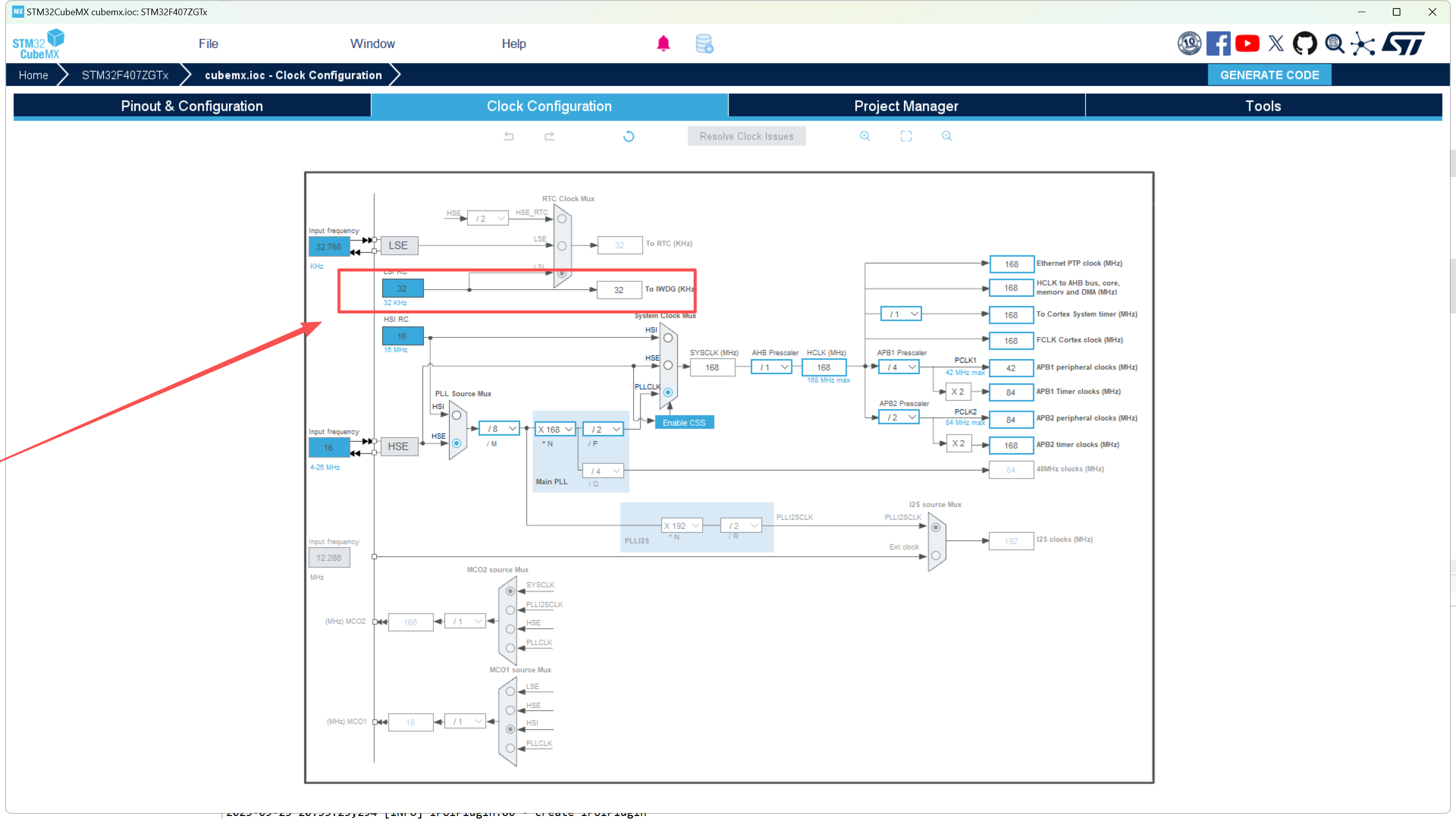Edit the SYSCLK 168 value field

[x=712, y=368]
